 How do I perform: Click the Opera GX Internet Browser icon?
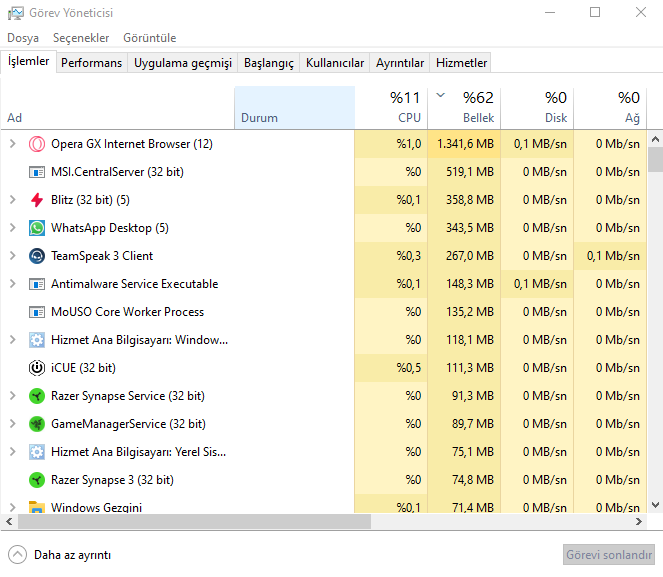[x=37, y=144]
